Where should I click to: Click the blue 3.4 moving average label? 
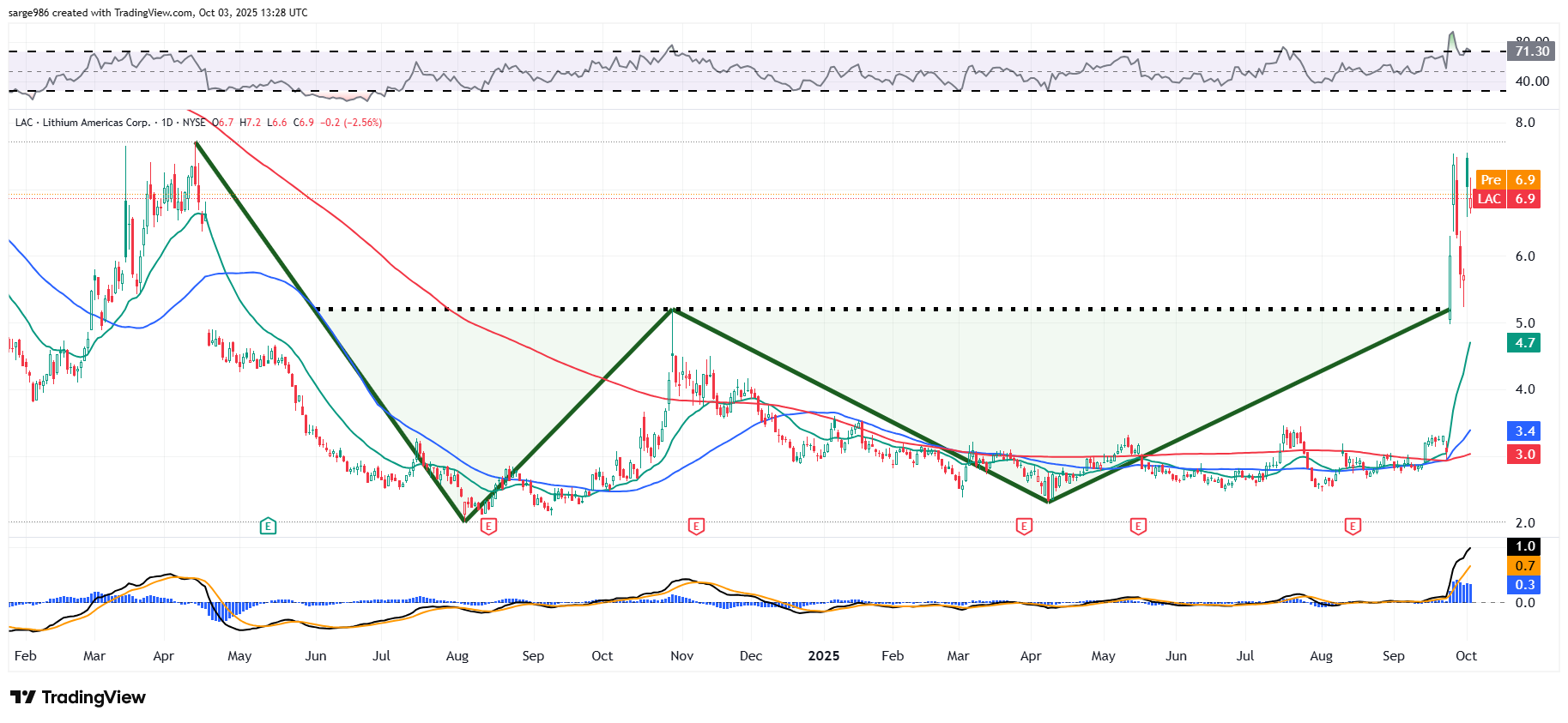(x=1524, y=431)
